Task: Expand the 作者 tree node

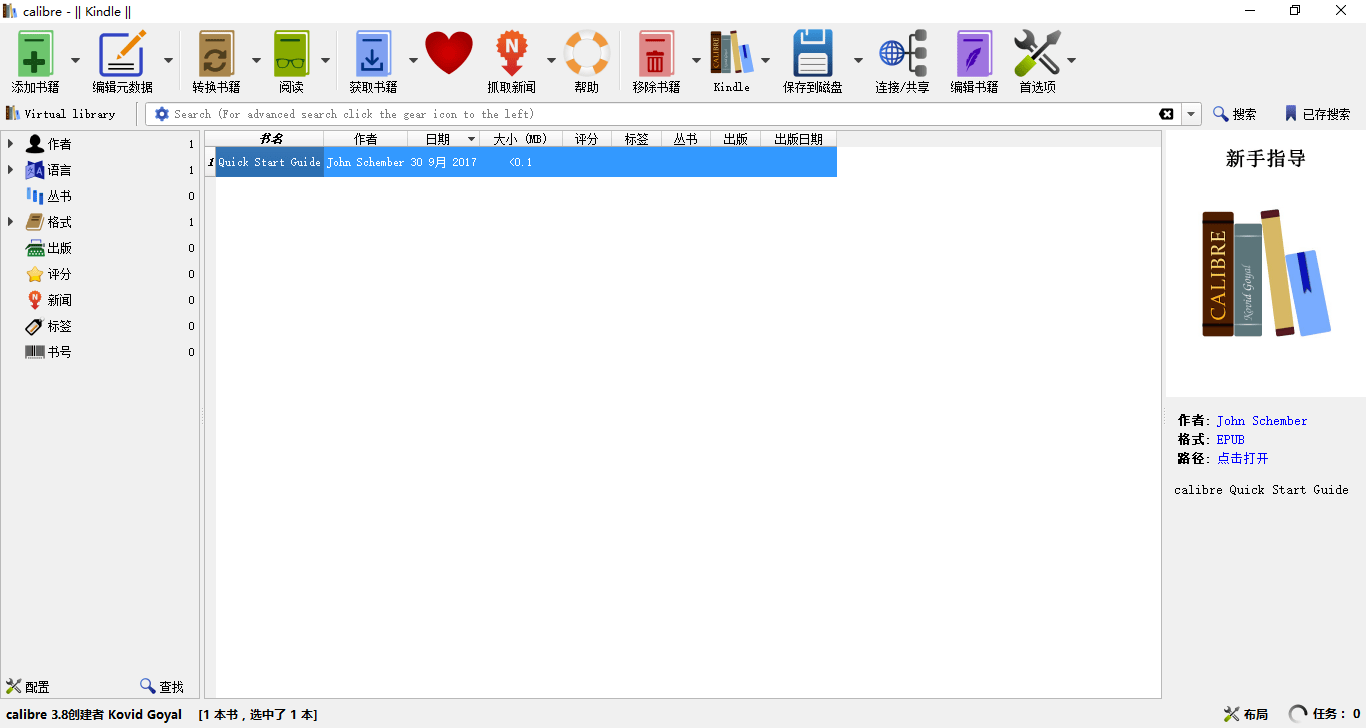Action: [x=10, y=144]
